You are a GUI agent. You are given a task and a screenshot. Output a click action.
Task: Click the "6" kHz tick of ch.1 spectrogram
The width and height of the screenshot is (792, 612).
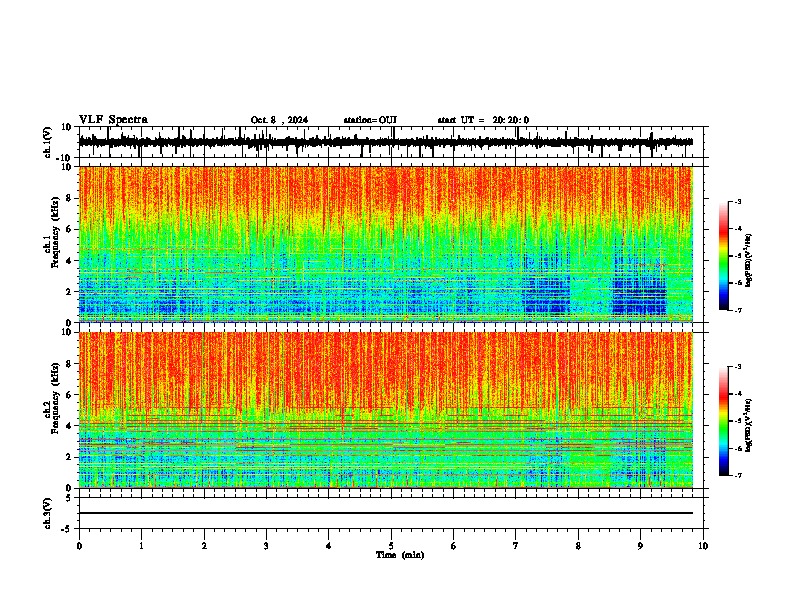[70, 229]
